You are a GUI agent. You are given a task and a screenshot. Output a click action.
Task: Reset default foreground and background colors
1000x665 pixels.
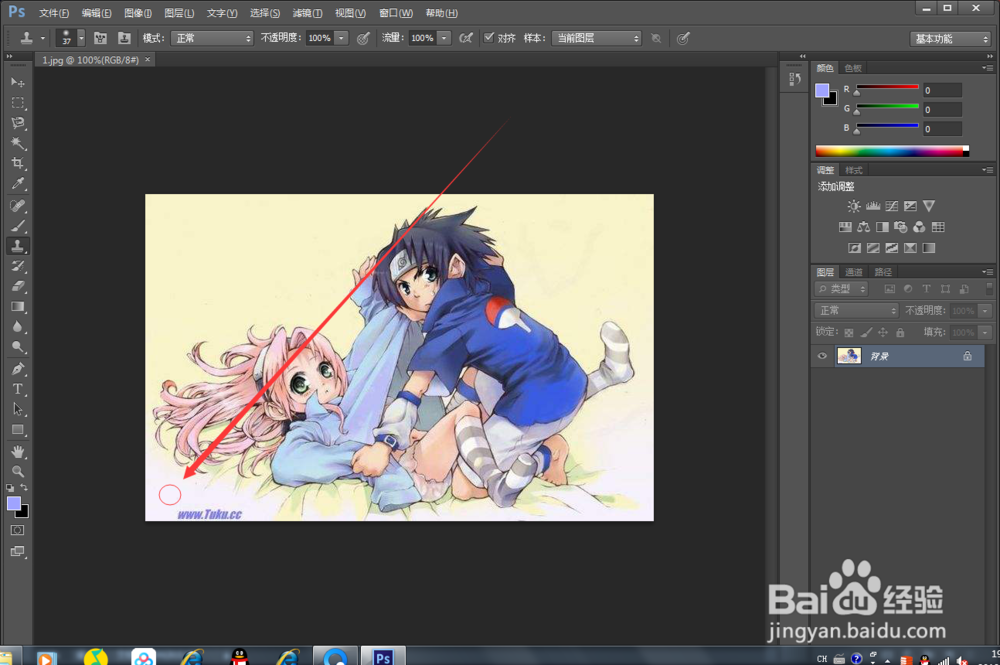pyautogui.click(x=10, y=488)
